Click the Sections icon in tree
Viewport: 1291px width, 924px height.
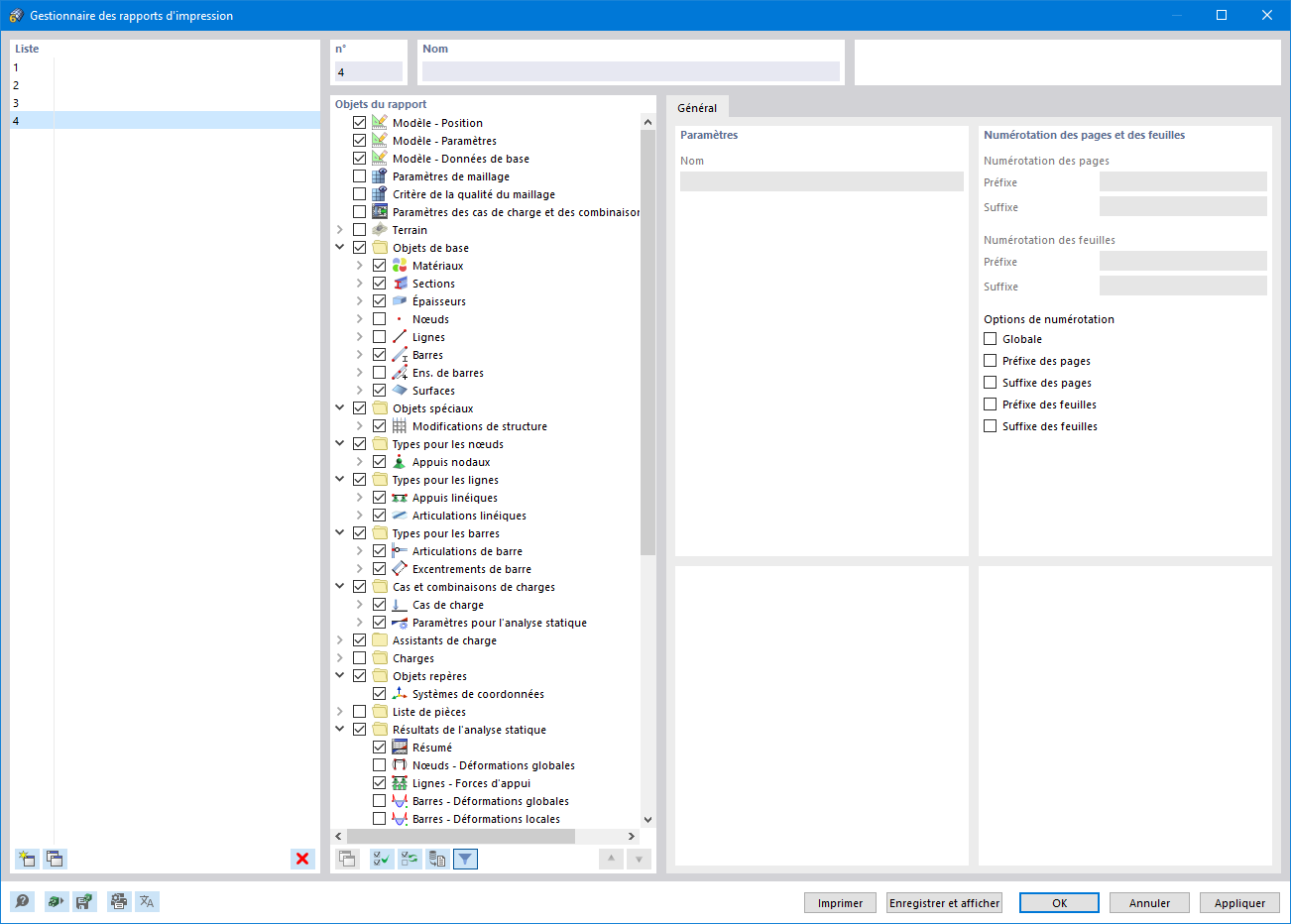click(x=400, y=284)
